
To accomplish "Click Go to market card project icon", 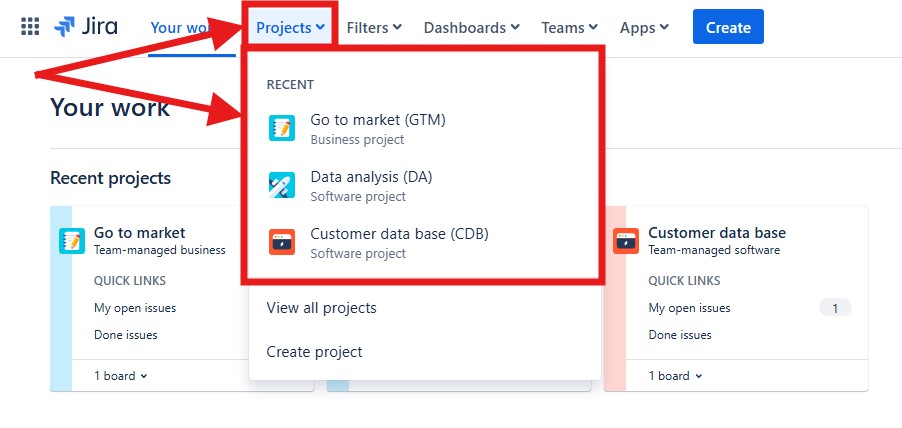I will coord(72,240).
